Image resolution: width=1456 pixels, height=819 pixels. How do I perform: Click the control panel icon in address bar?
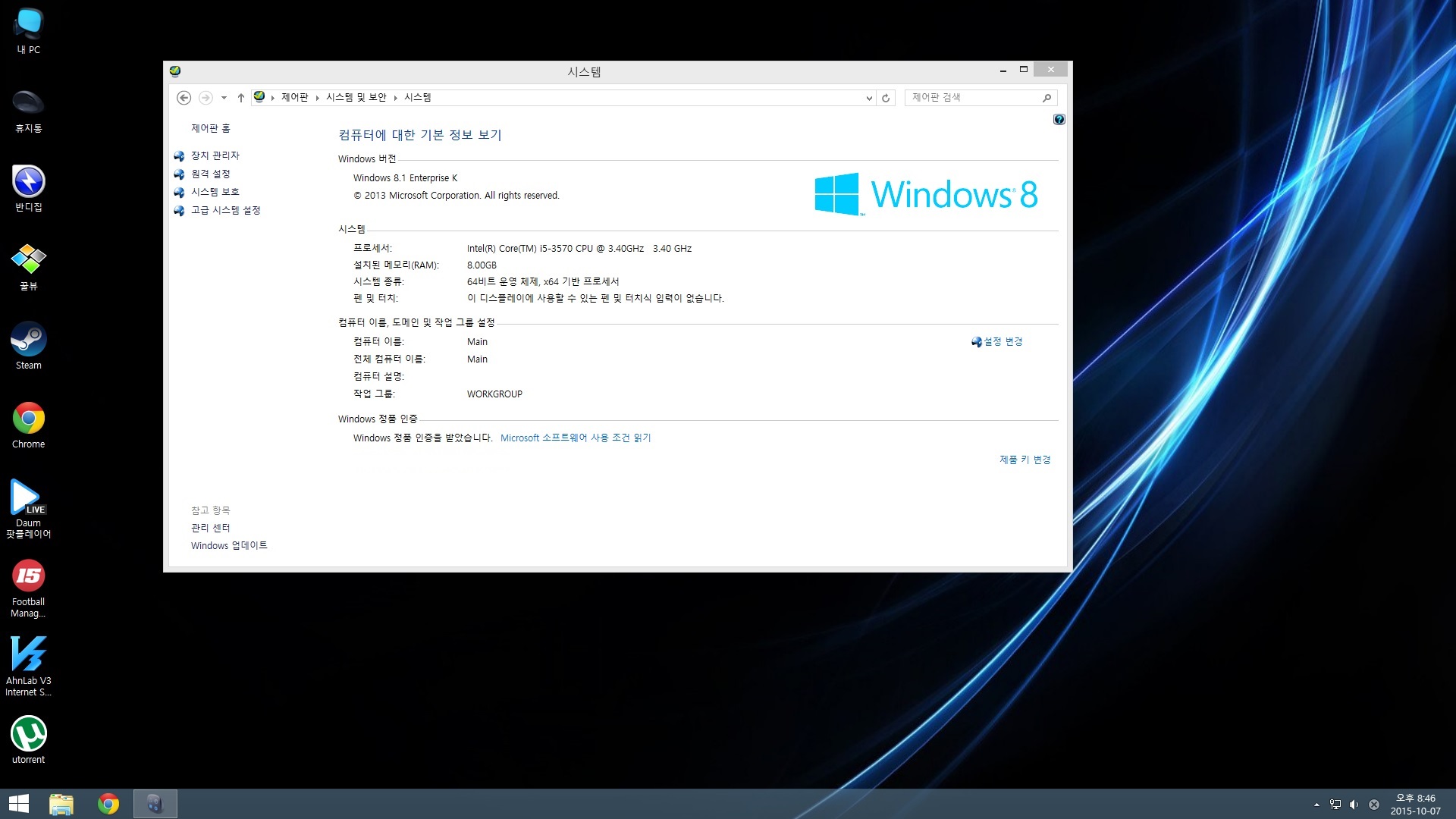click(259, 97)
